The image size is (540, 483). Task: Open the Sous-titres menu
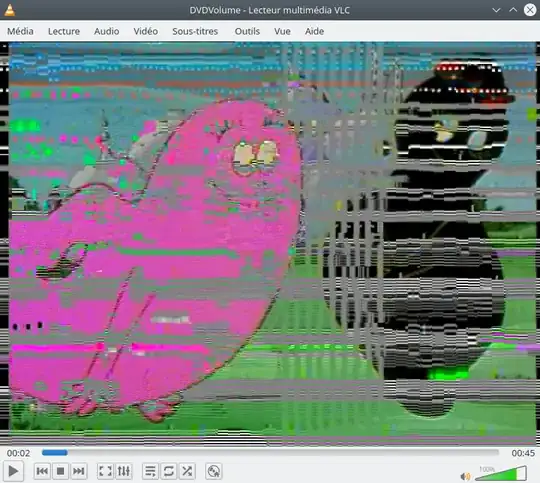[195, 31]
